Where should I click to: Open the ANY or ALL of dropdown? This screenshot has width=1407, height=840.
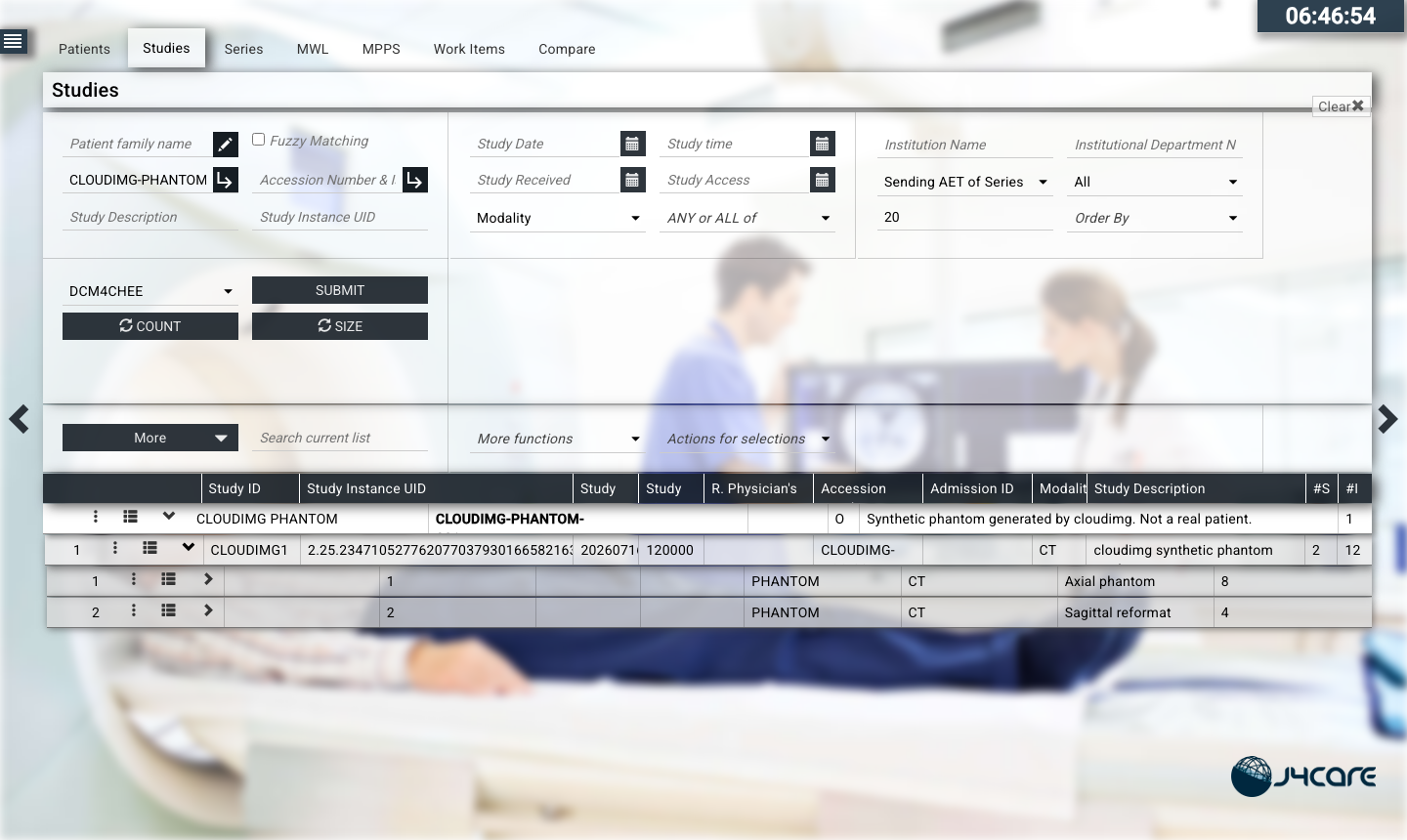747,218
